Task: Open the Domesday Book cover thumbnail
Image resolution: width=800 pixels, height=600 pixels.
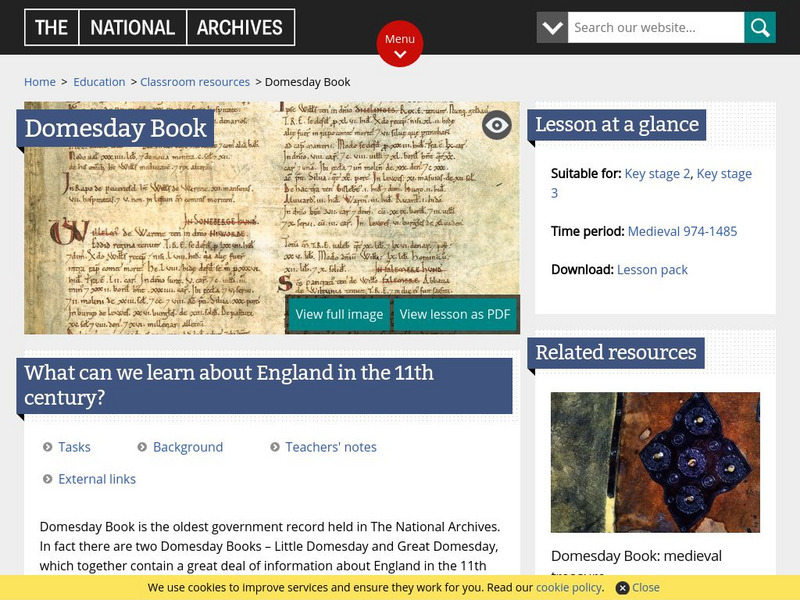Action: 655,462
